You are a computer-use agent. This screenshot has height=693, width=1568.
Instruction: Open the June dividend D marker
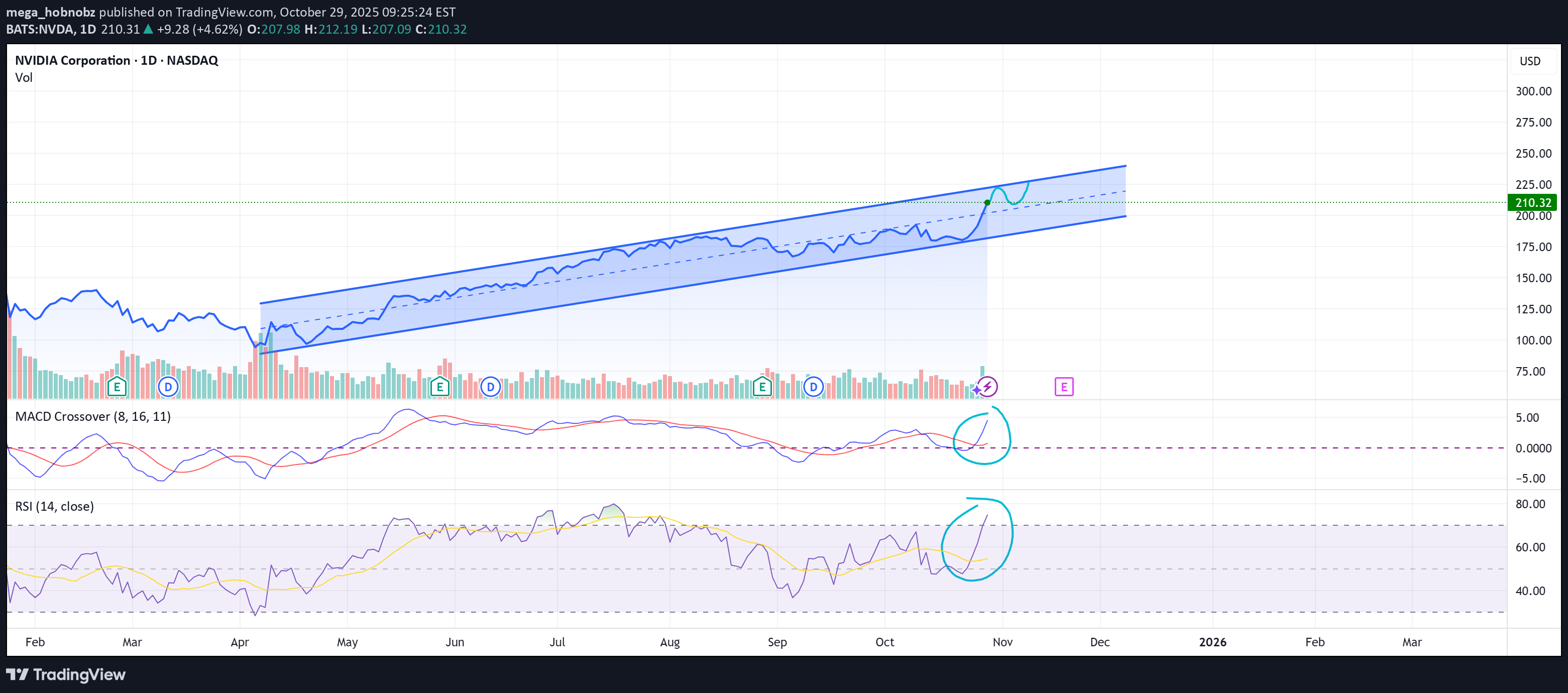click(x=491, y=386)
